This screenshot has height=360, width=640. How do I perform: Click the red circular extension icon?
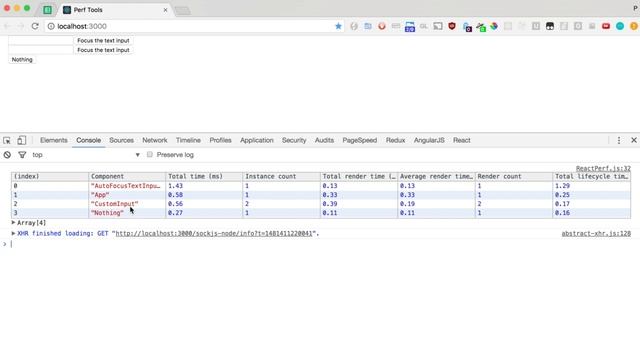tap(382, 26)
